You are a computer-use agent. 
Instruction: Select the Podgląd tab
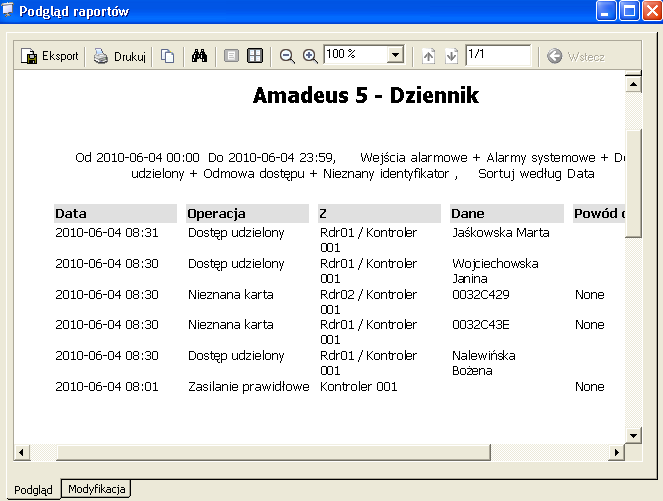(33, 490)
